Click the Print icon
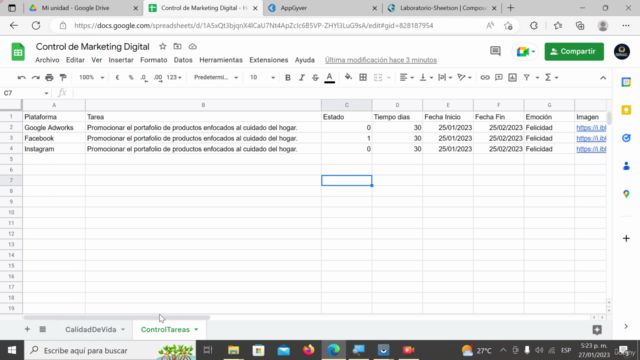The width and height of the screenshot is (640, 360). click(x=49, y=78)
